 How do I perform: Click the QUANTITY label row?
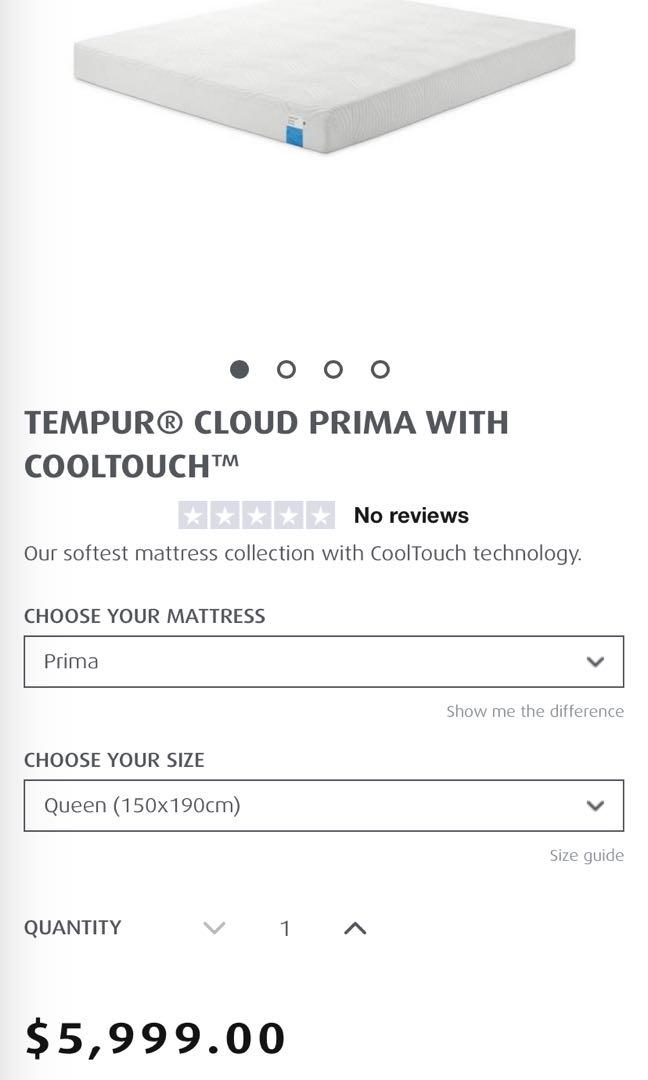click(74, 928)
